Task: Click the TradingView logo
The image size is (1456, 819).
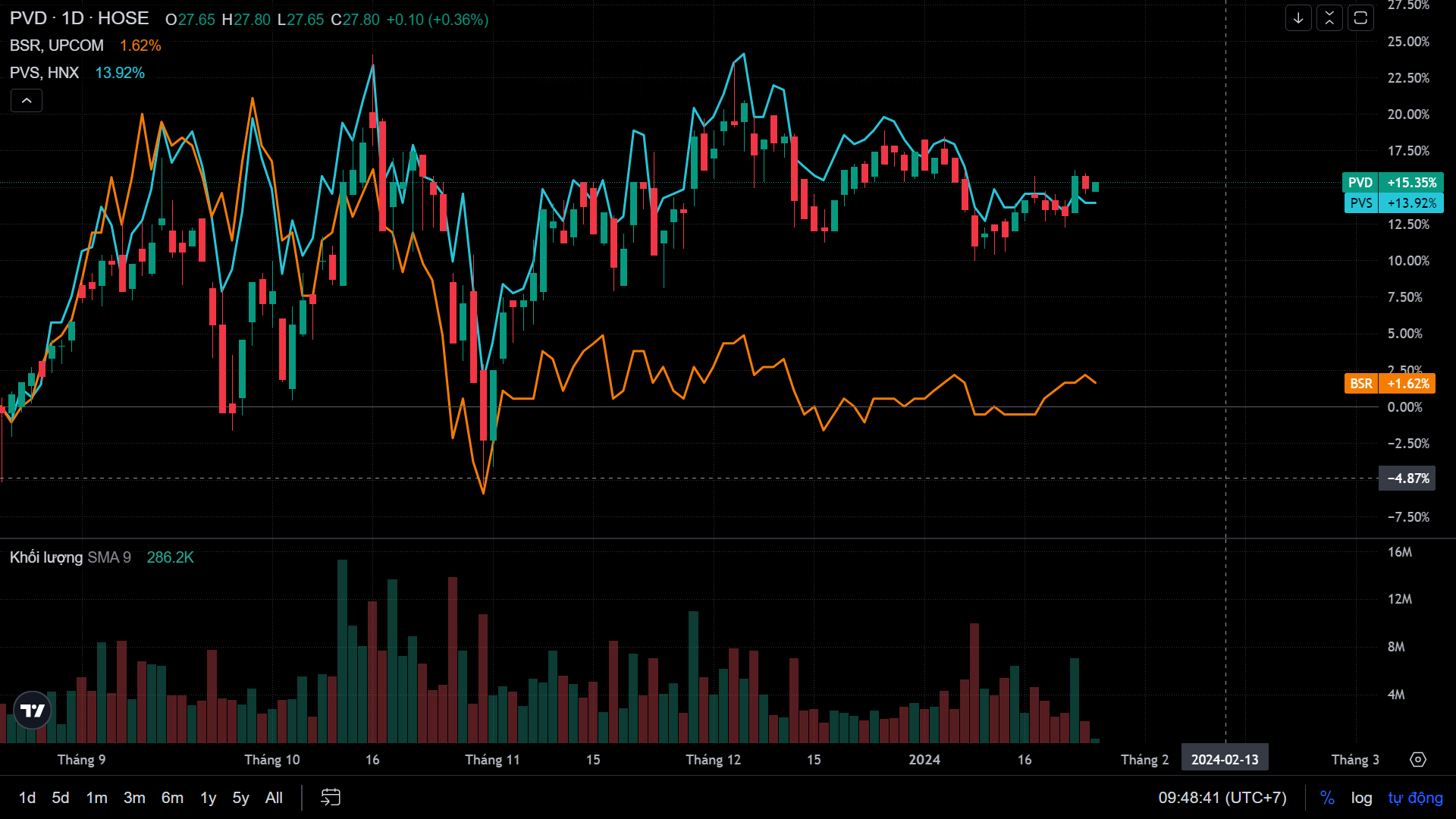Action: (33, 711)
